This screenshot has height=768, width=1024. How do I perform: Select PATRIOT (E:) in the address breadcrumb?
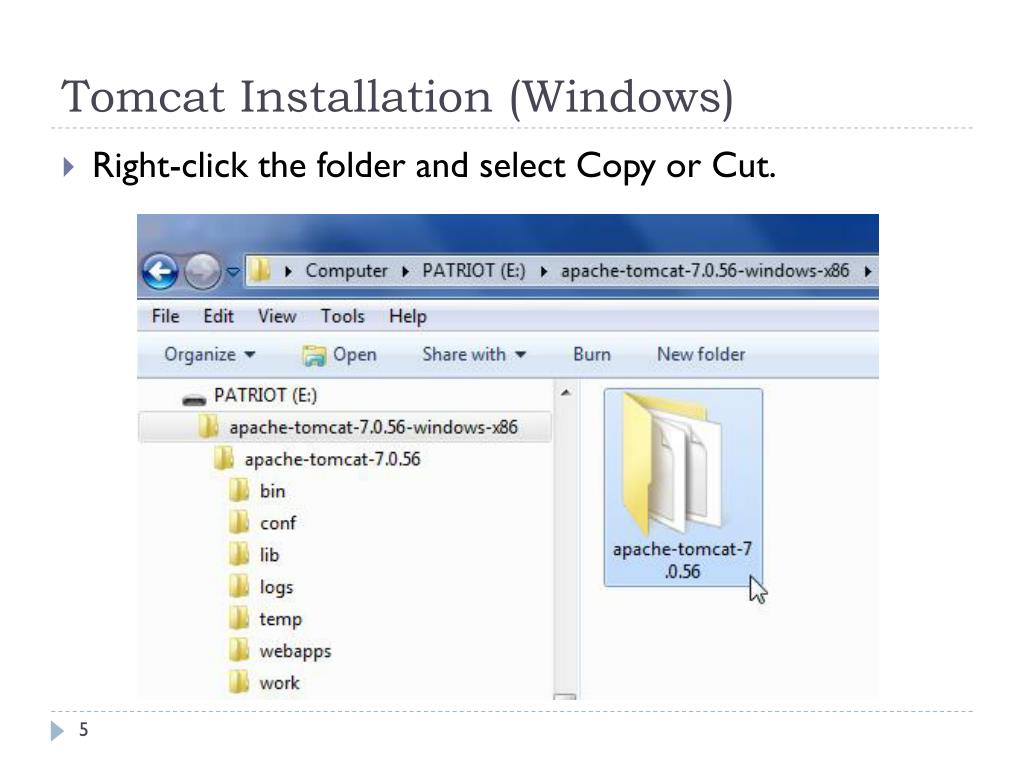[473, 270]
